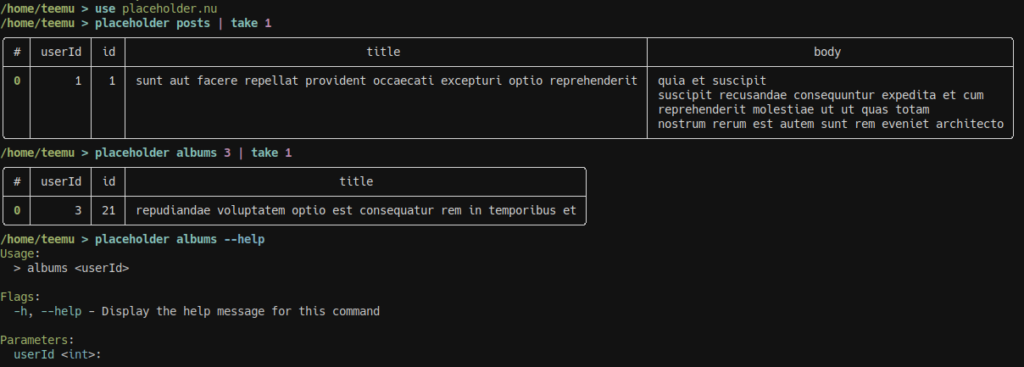Click the 'Parameters:' heading

(x=37, y=340)
